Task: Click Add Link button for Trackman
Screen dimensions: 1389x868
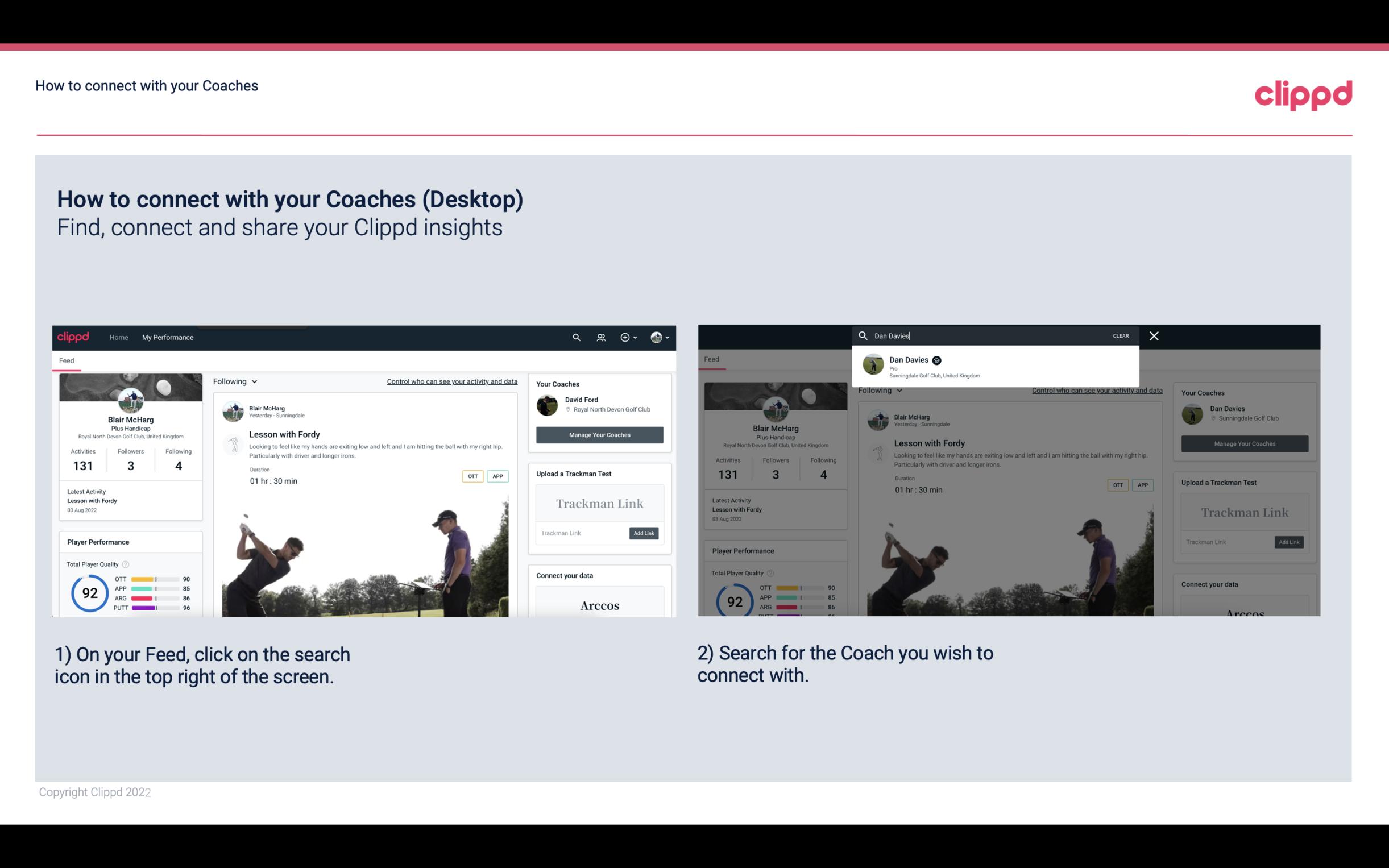Action: pyautogui.click(x=644, y=533)
